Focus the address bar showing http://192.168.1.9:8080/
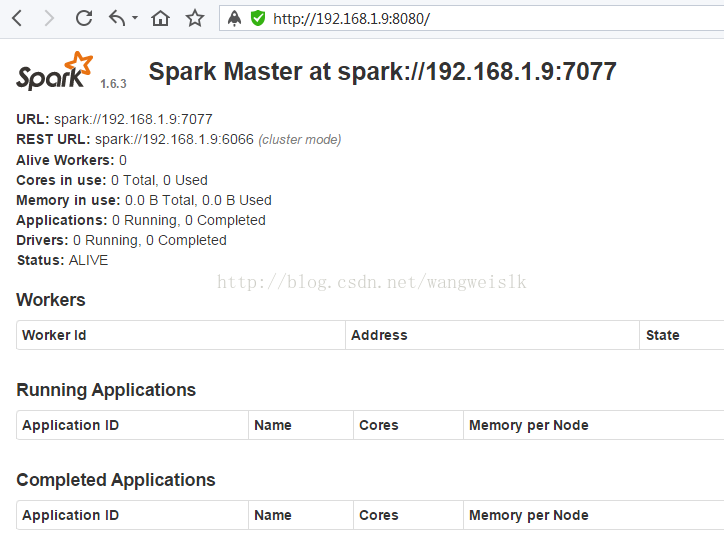Screen dimensions: 724x543 (471, 18)
